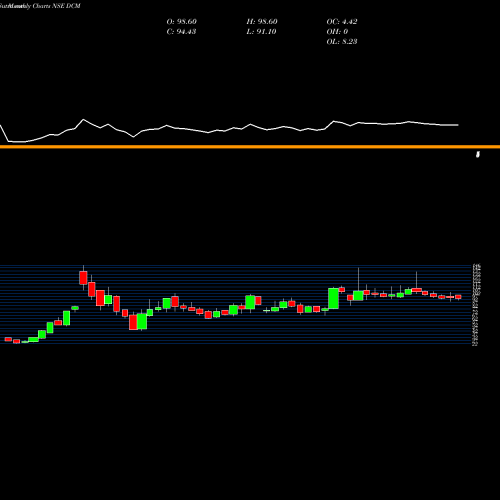
Task: Select the red candle at the chart's peak
Action: click(83, 278)
